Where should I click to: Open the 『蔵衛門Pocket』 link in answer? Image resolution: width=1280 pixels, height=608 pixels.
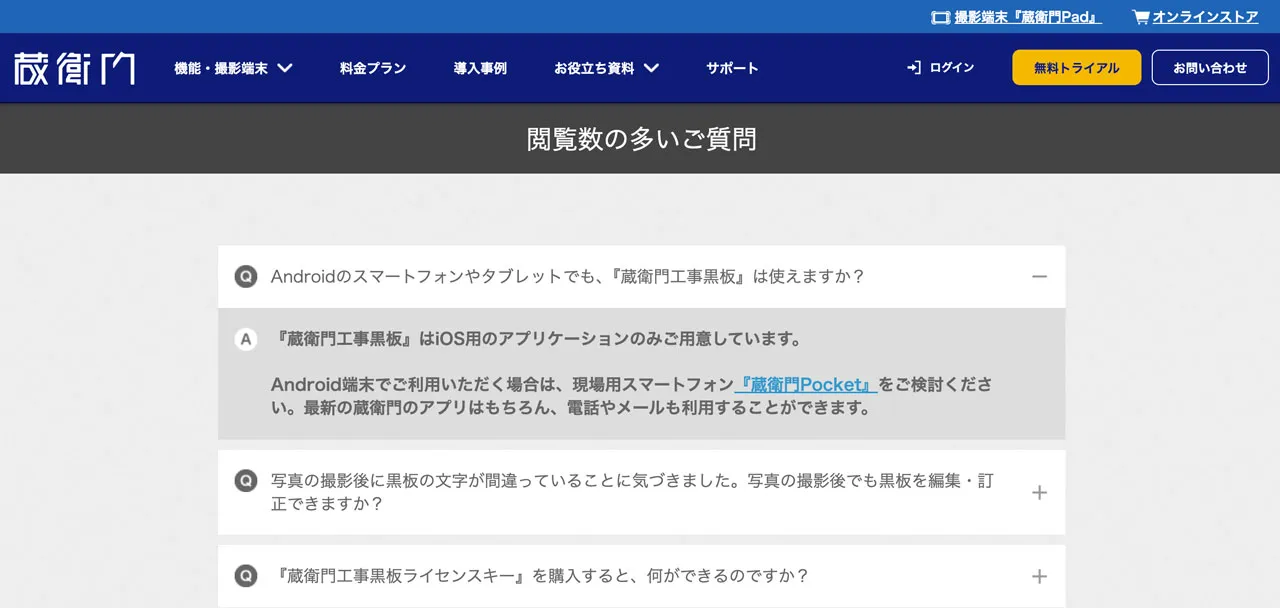click(x=805, y=385)
